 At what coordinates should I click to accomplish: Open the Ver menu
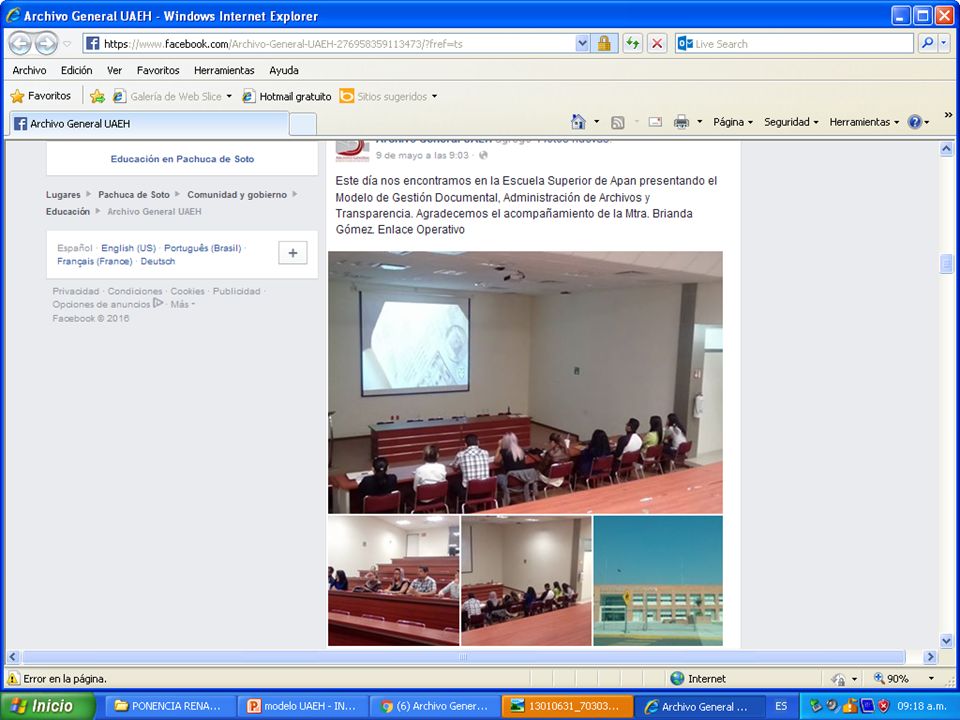click(114, 70)
